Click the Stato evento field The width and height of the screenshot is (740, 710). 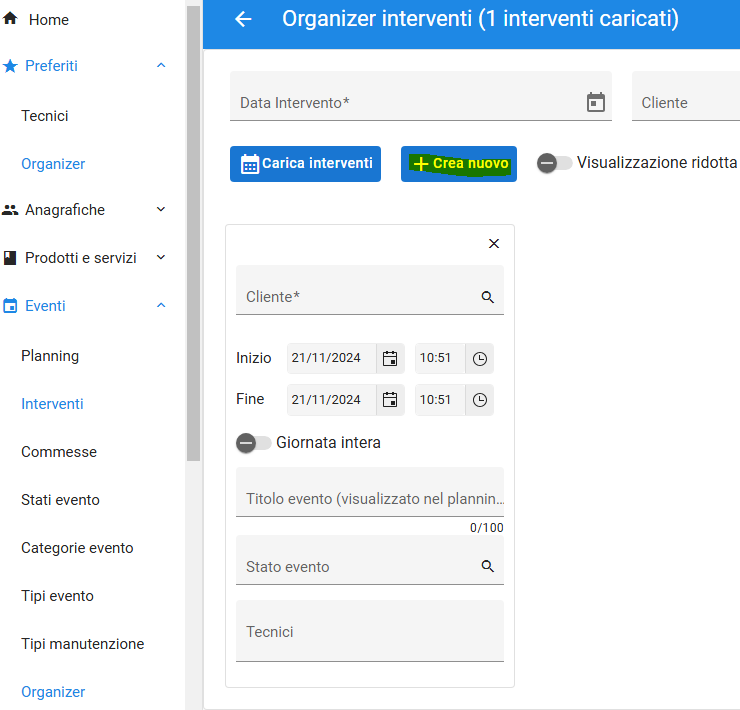(x=370, y=560)
